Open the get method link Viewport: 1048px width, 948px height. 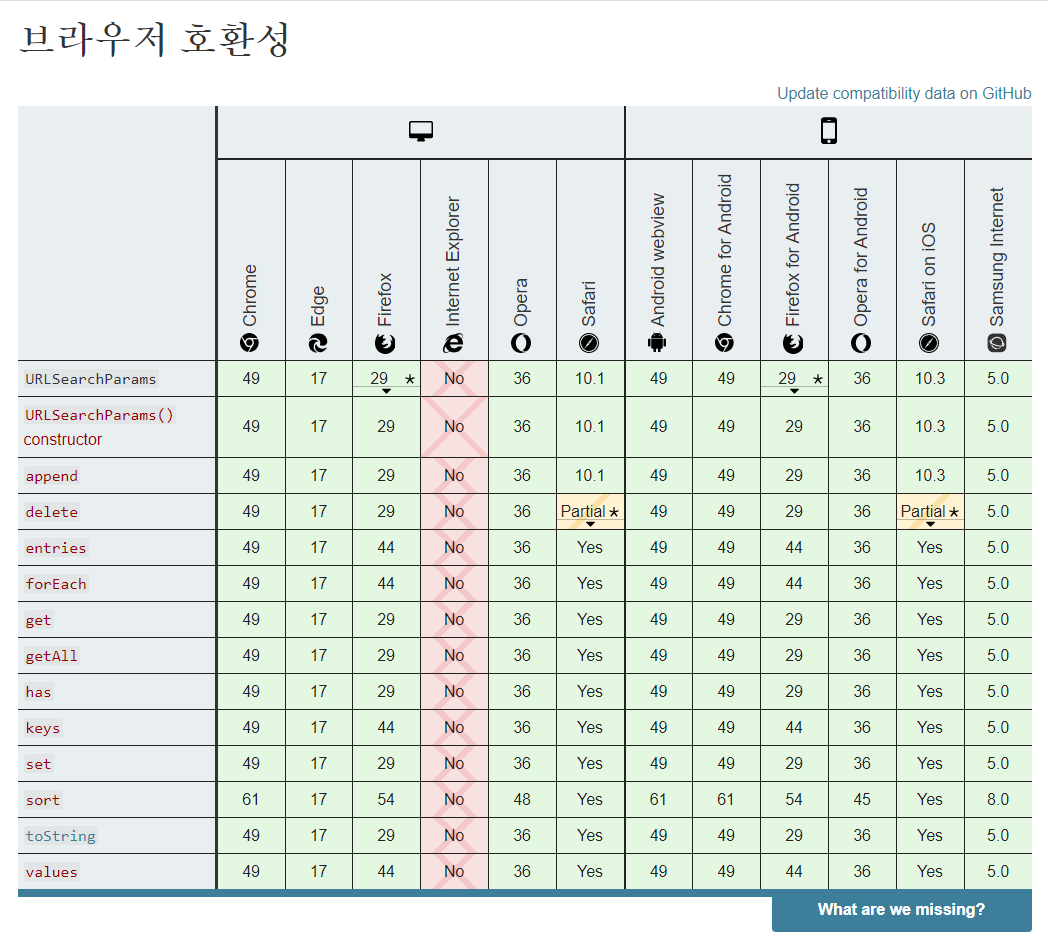coord(38,620)
